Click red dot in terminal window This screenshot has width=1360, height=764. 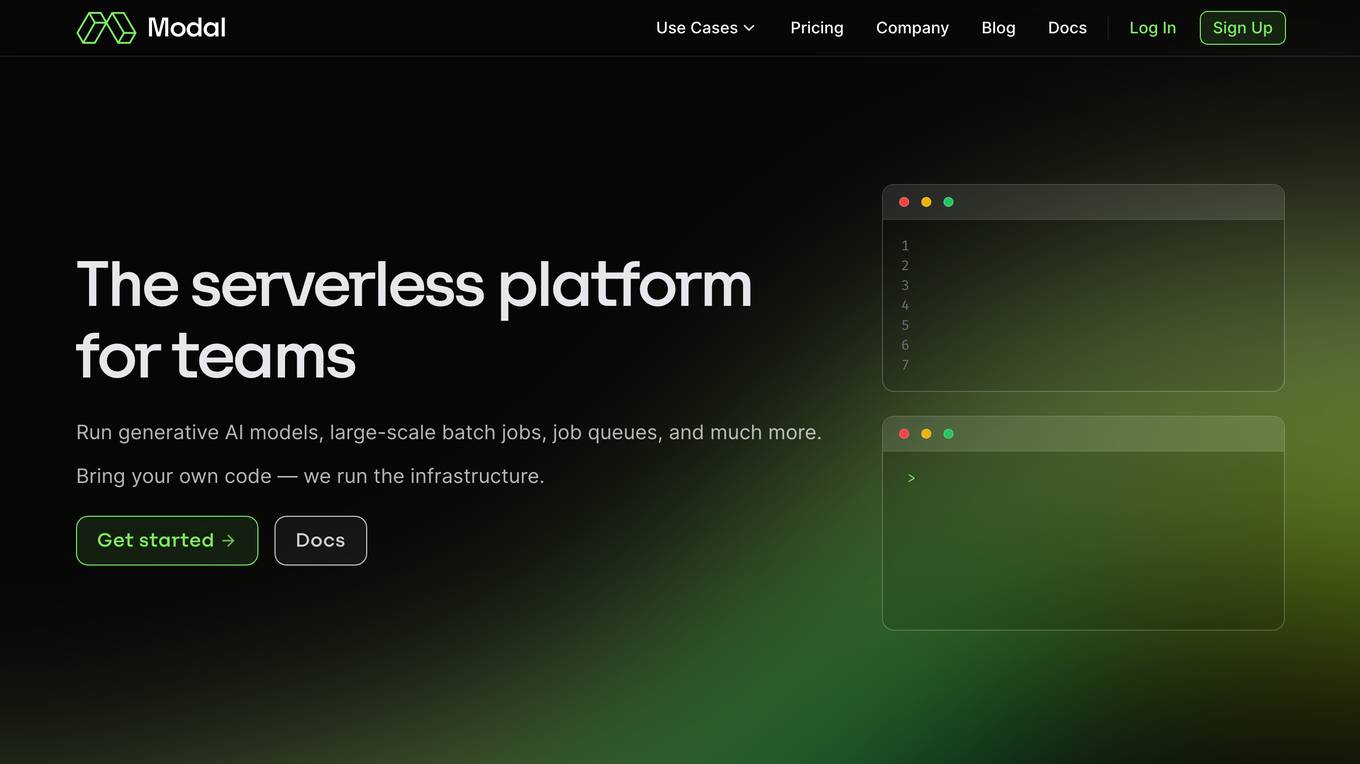904,434
